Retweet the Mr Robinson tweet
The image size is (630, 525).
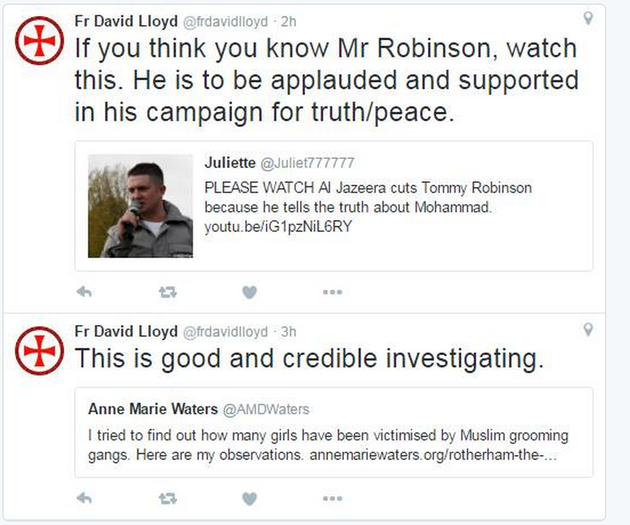click(x=168, y=292)
